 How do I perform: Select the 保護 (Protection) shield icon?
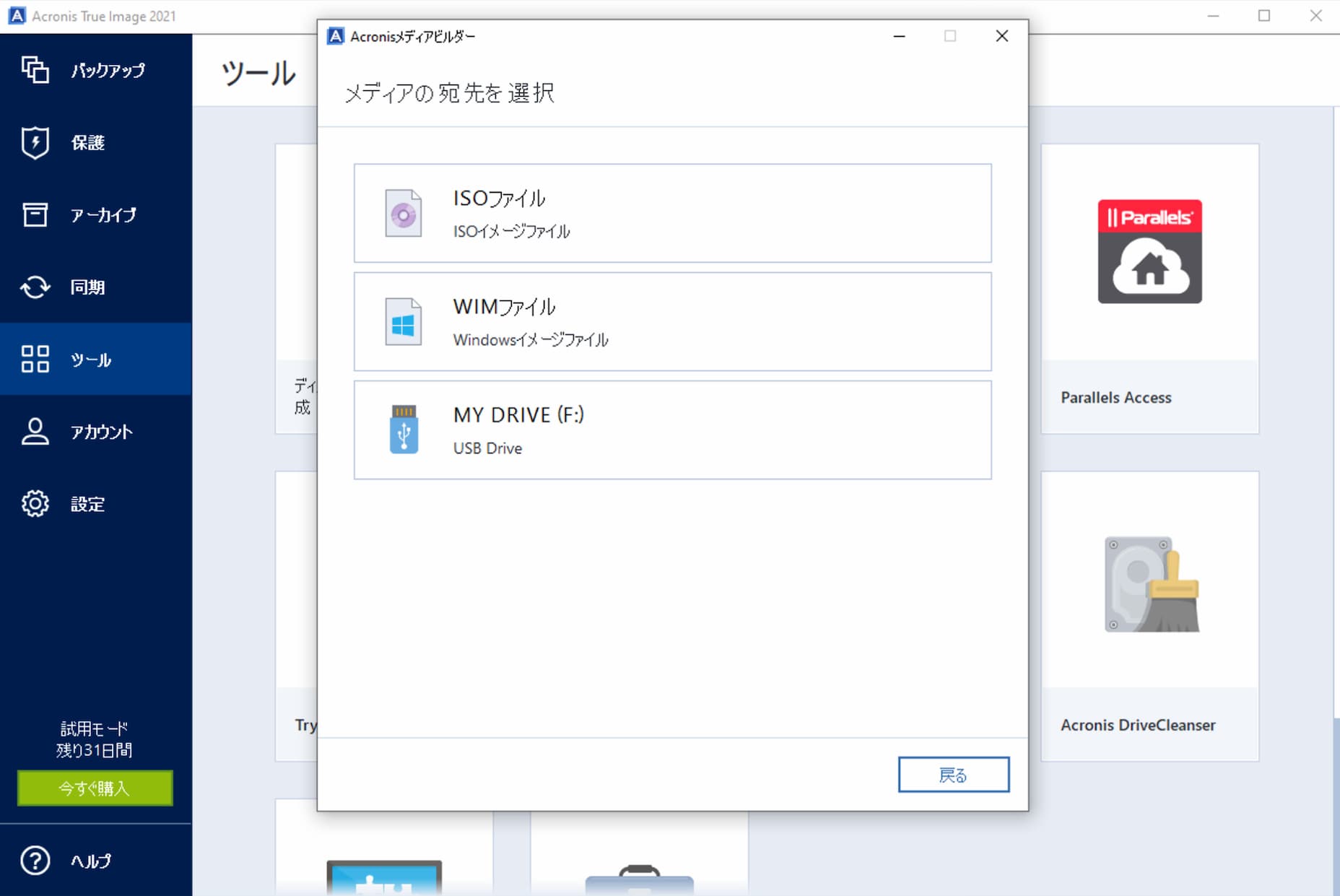[35, 142]
